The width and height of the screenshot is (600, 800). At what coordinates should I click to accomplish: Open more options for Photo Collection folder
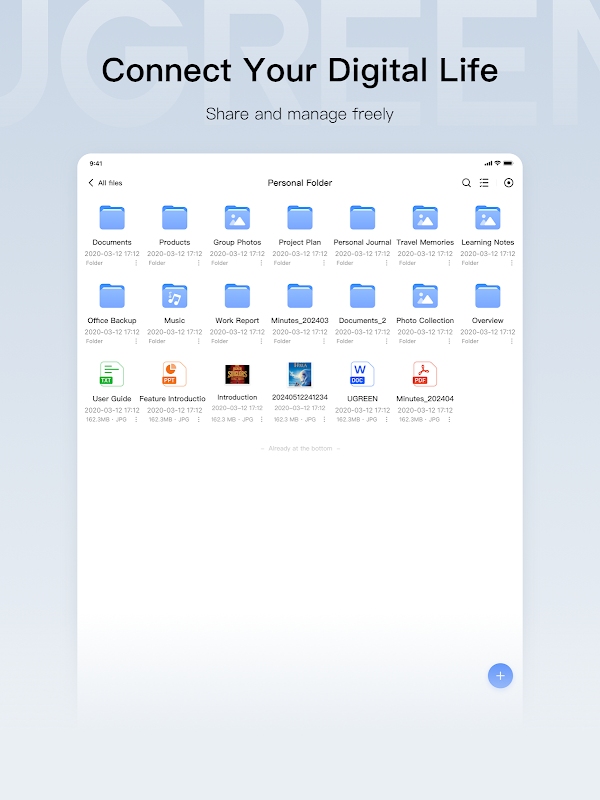click(x=449, y=341)
